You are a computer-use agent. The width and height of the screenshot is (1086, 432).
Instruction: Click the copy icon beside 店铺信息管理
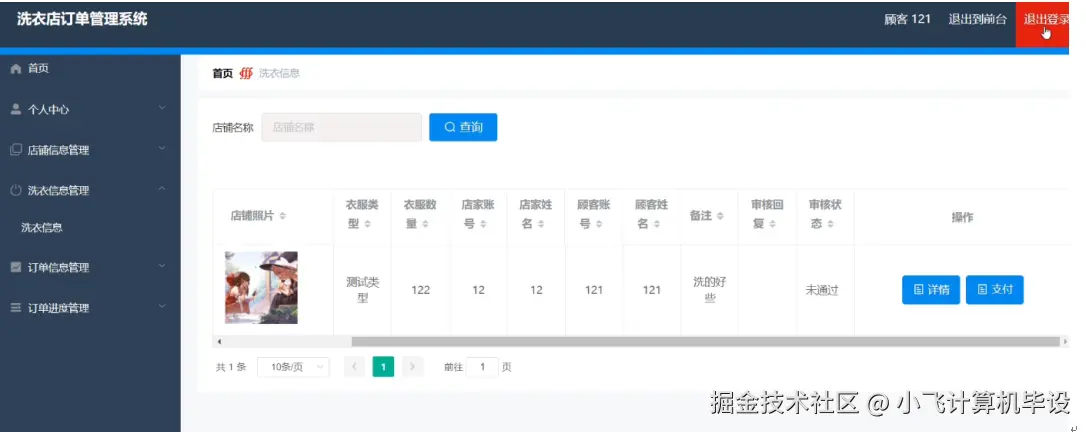(16, 150)
